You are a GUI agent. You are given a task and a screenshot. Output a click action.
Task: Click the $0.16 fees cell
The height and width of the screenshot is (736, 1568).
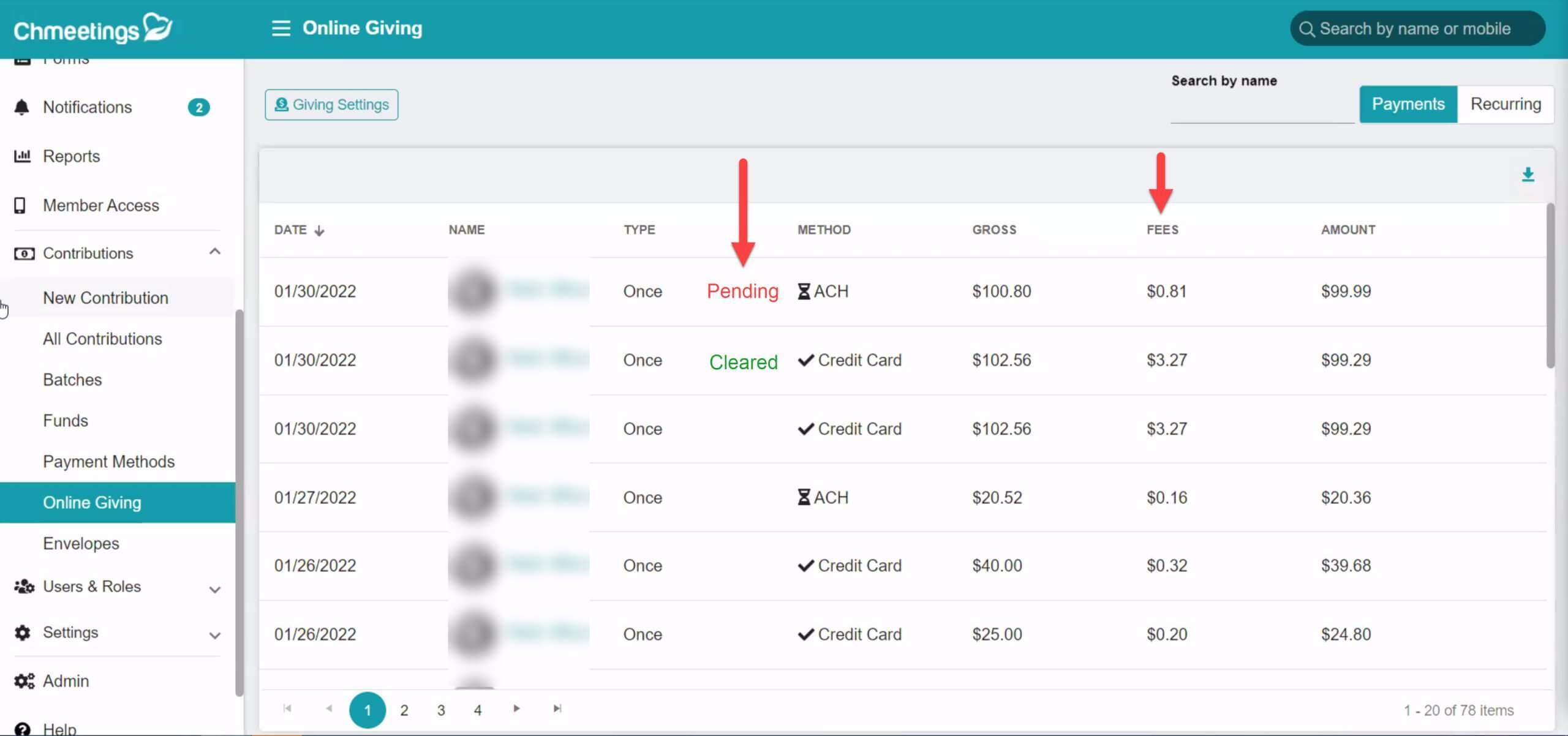point(1166,497)
